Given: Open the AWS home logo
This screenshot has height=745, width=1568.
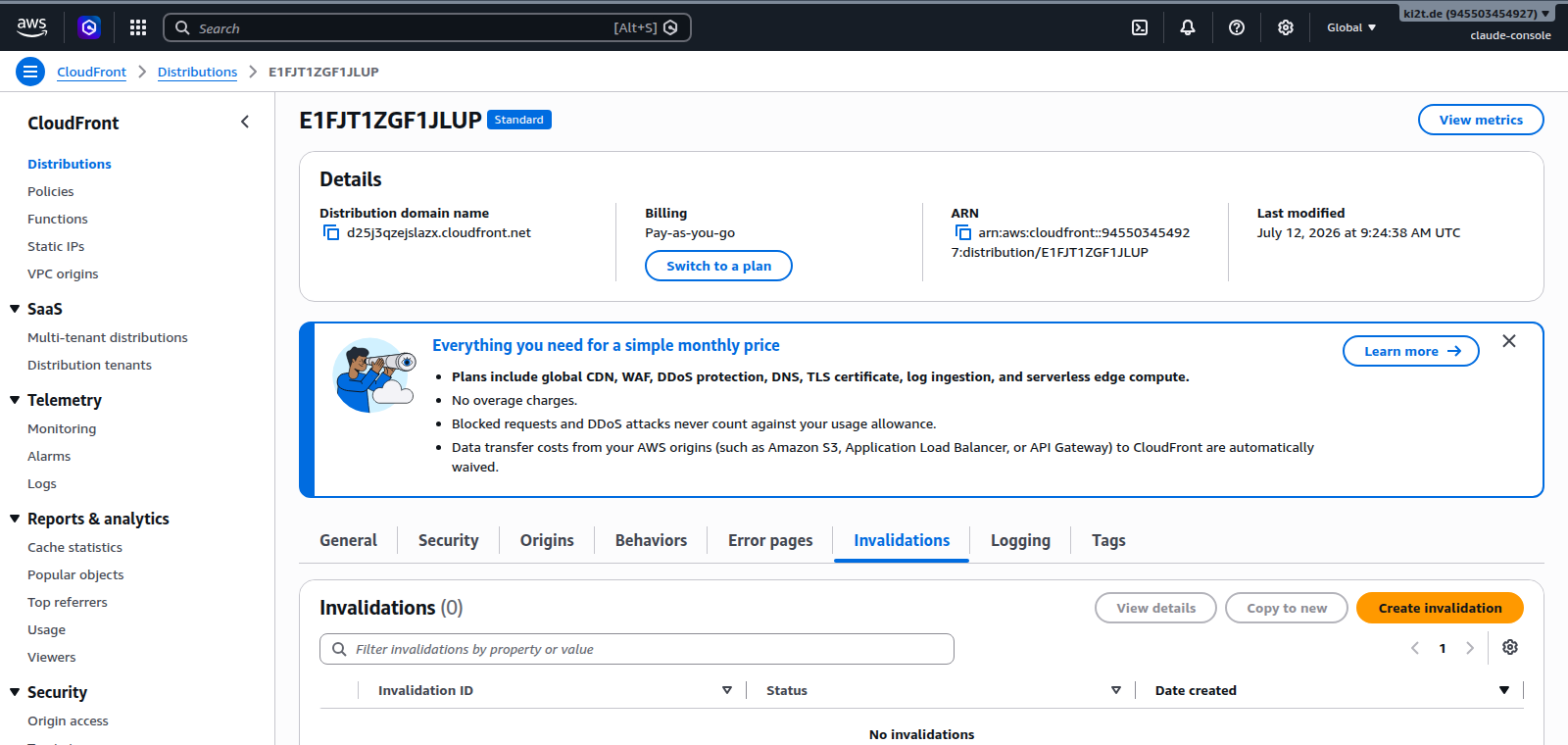Looking at the screenshot, I should [x=31, y=27].
